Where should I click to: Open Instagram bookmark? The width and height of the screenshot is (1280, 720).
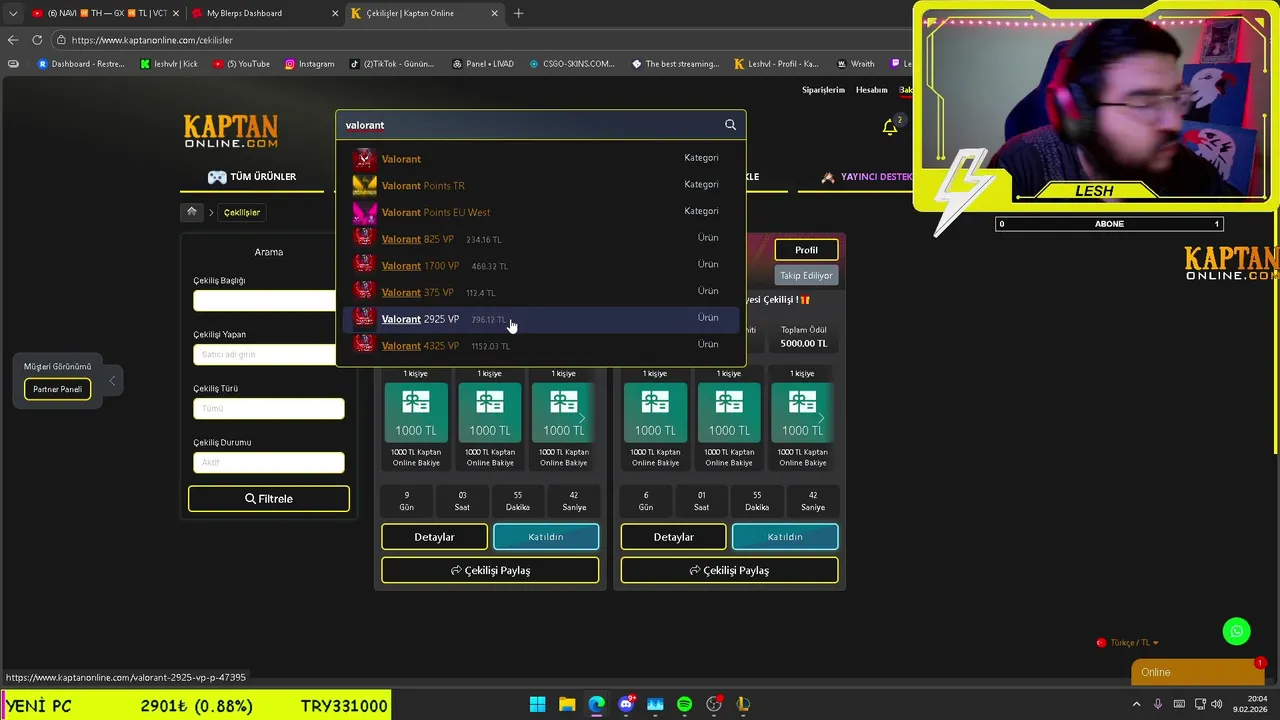pyautogui.click(x=309, y=64)
